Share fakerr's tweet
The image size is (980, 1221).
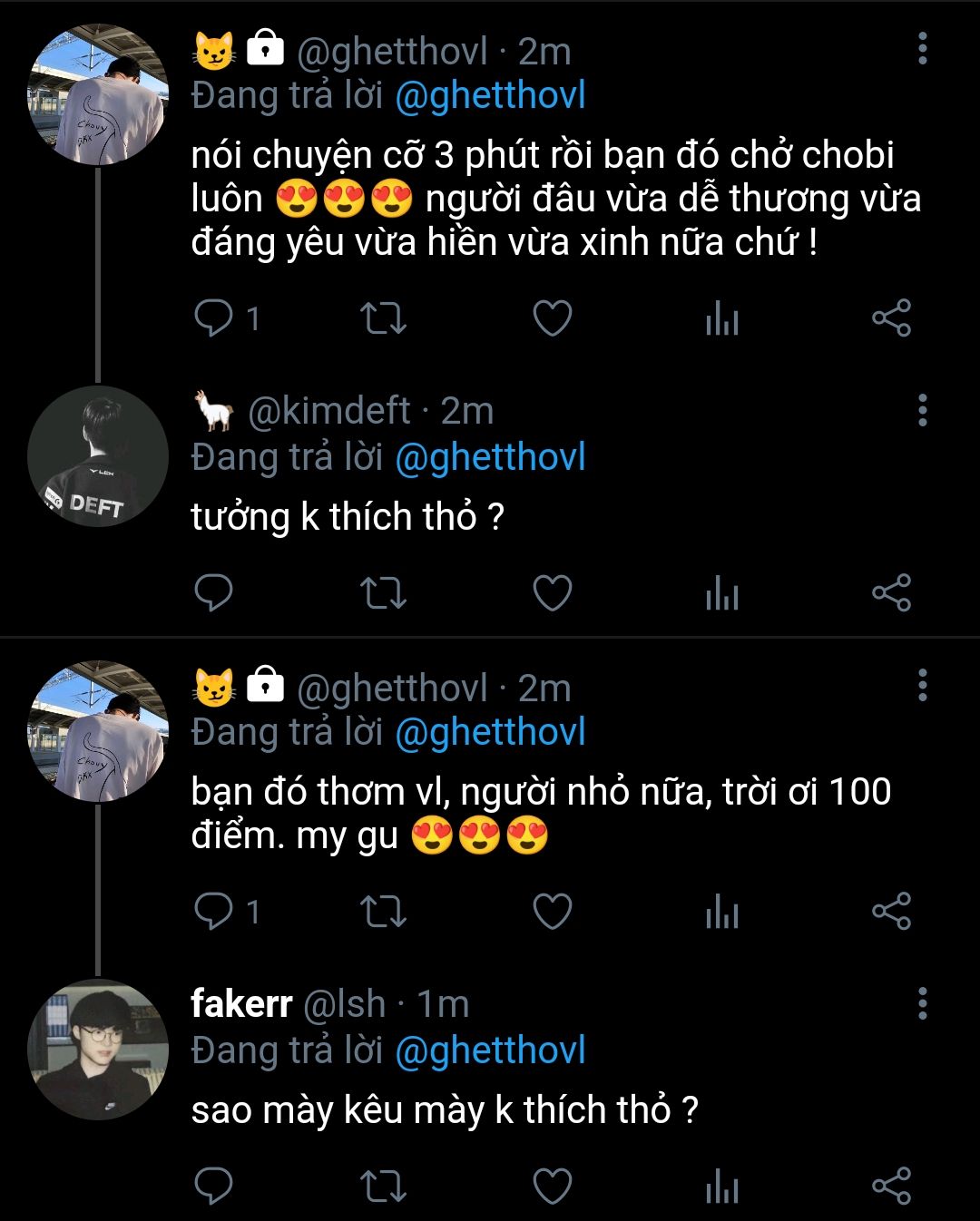tap(890, 1186)
